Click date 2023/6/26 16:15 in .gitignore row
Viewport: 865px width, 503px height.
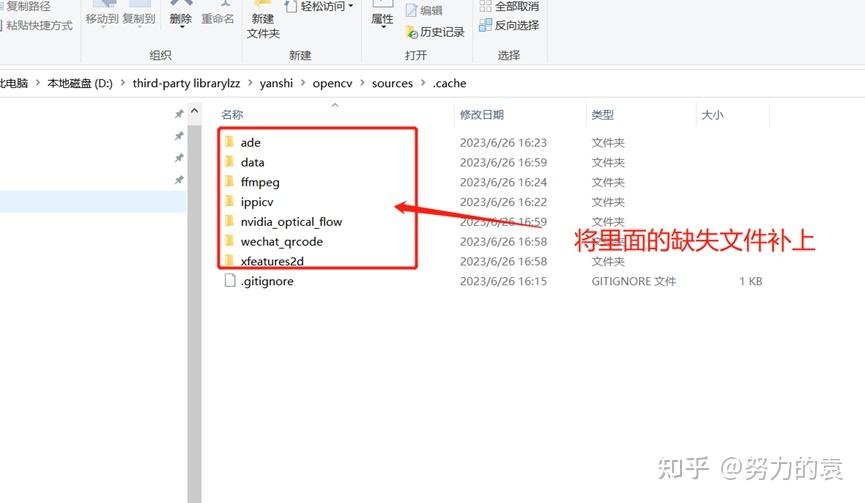[x=503, y=281]
